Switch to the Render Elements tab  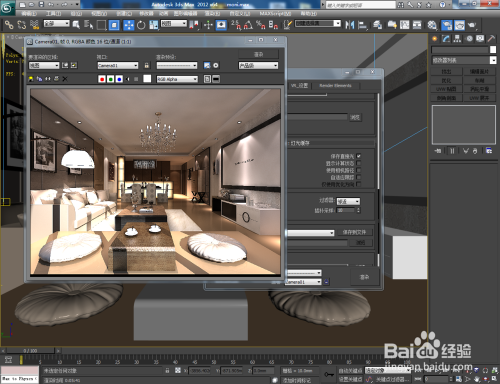pos(335,86)
